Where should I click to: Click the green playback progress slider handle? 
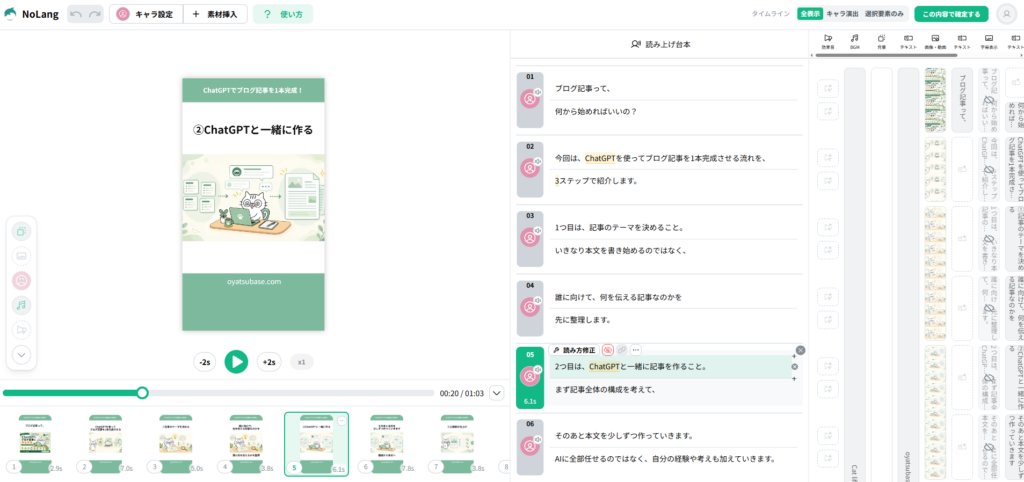(142, 393)
